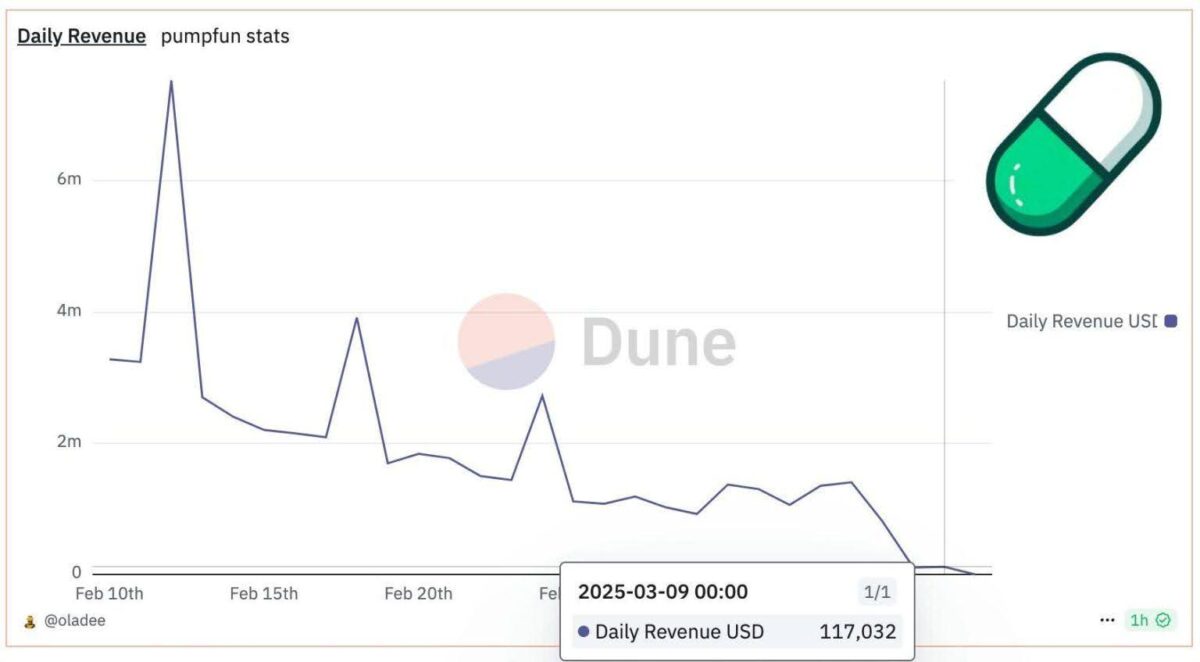Click the green pill pump.fun logo
The height and width of the screenshot is (662, 1200).
tap(1074, 144)
